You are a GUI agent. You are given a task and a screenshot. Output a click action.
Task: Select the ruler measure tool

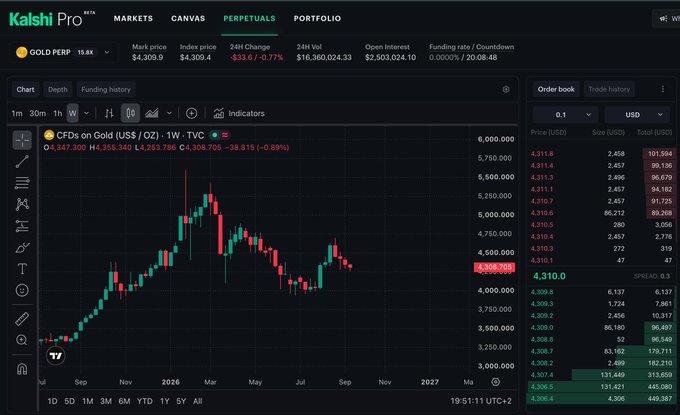[22, 319]
